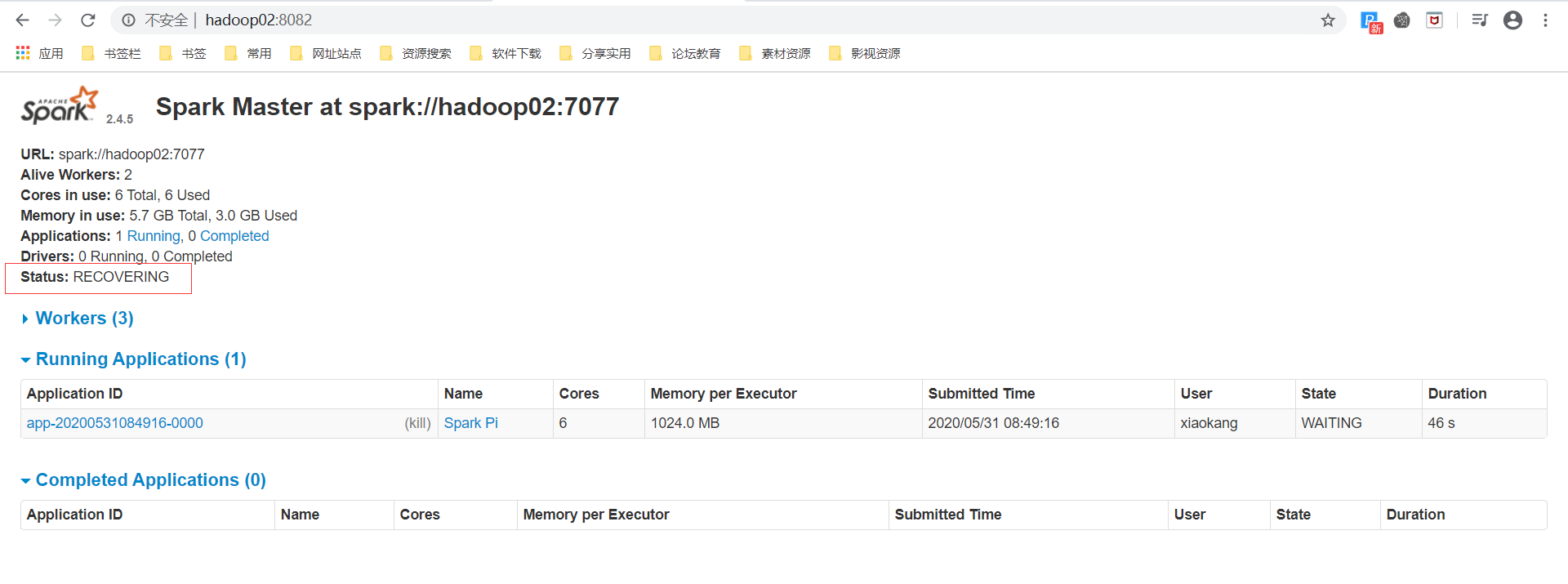The height and width of the screenshot is (584, 1568).
Task: Click the Apache Spark logo
Action: (x=59, y=106)
